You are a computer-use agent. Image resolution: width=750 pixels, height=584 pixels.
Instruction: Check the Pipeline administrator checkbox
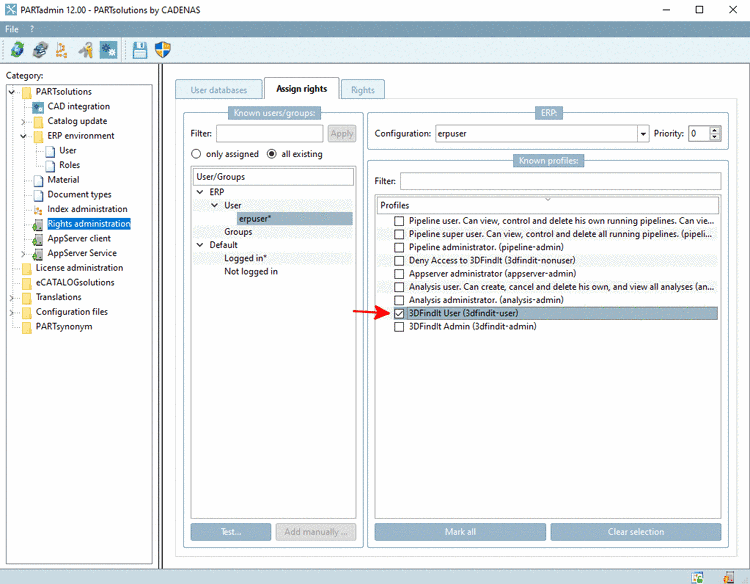pyautogui.click(x=399, y=247)
